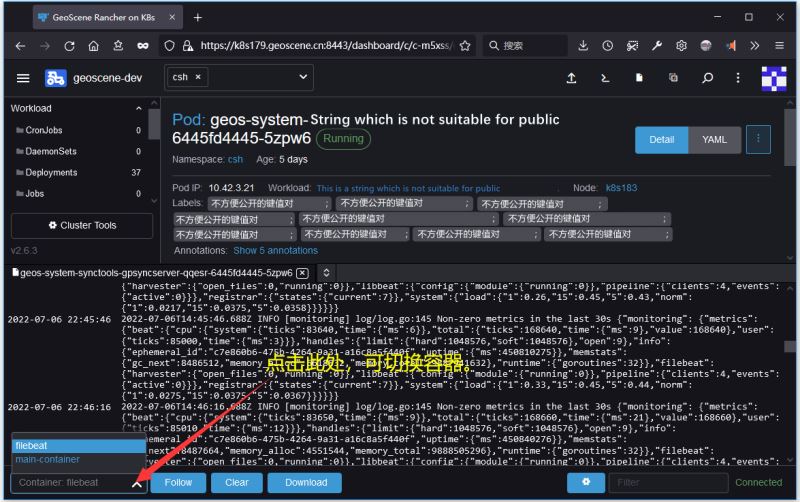800x502 pixels.
Task: Open the browser gear settings icon
Action: (681, 46)
